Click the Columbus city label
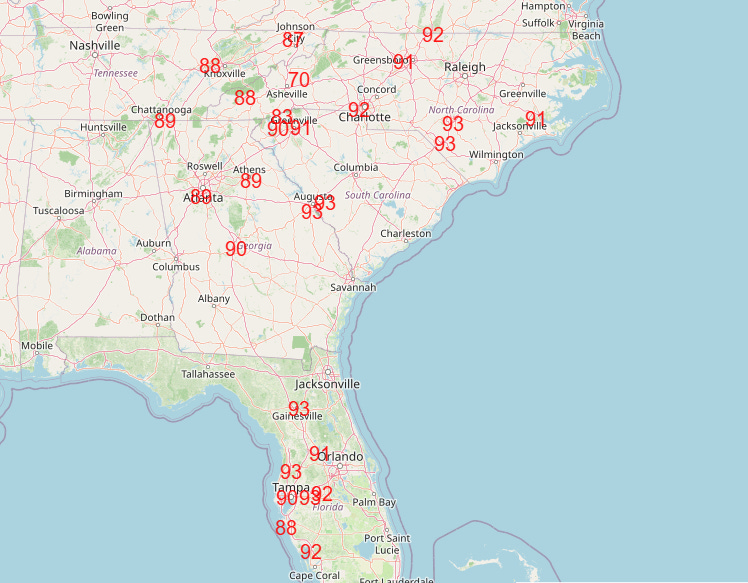 coord(176,267)
